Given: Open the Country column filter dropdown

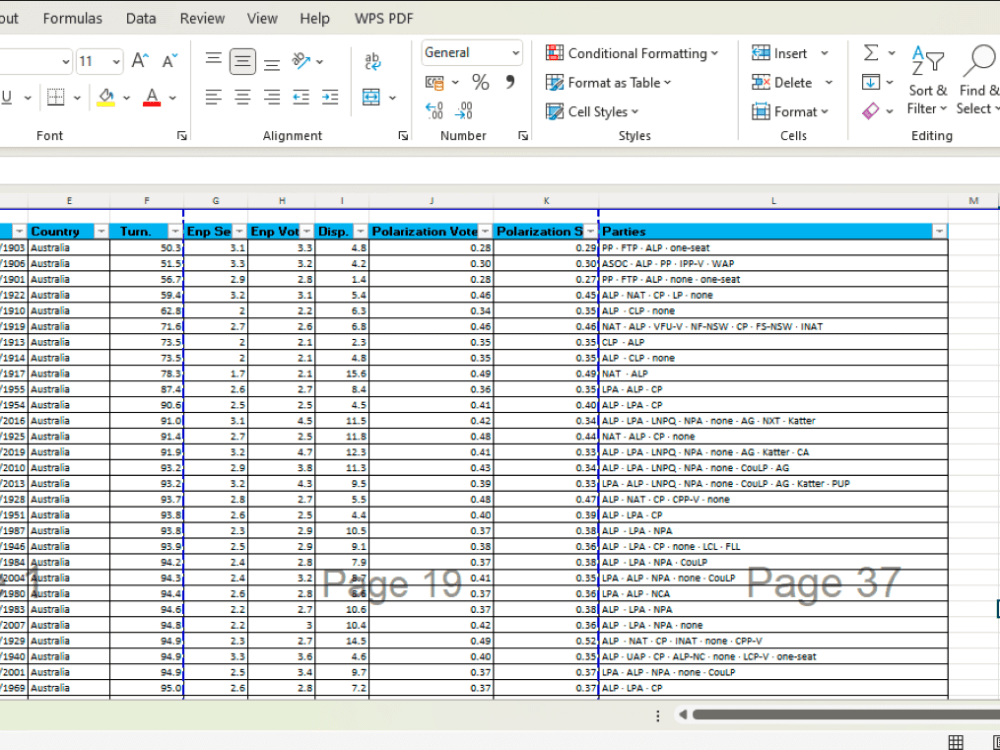Looking at the screenshot, I should click(101, 232).
